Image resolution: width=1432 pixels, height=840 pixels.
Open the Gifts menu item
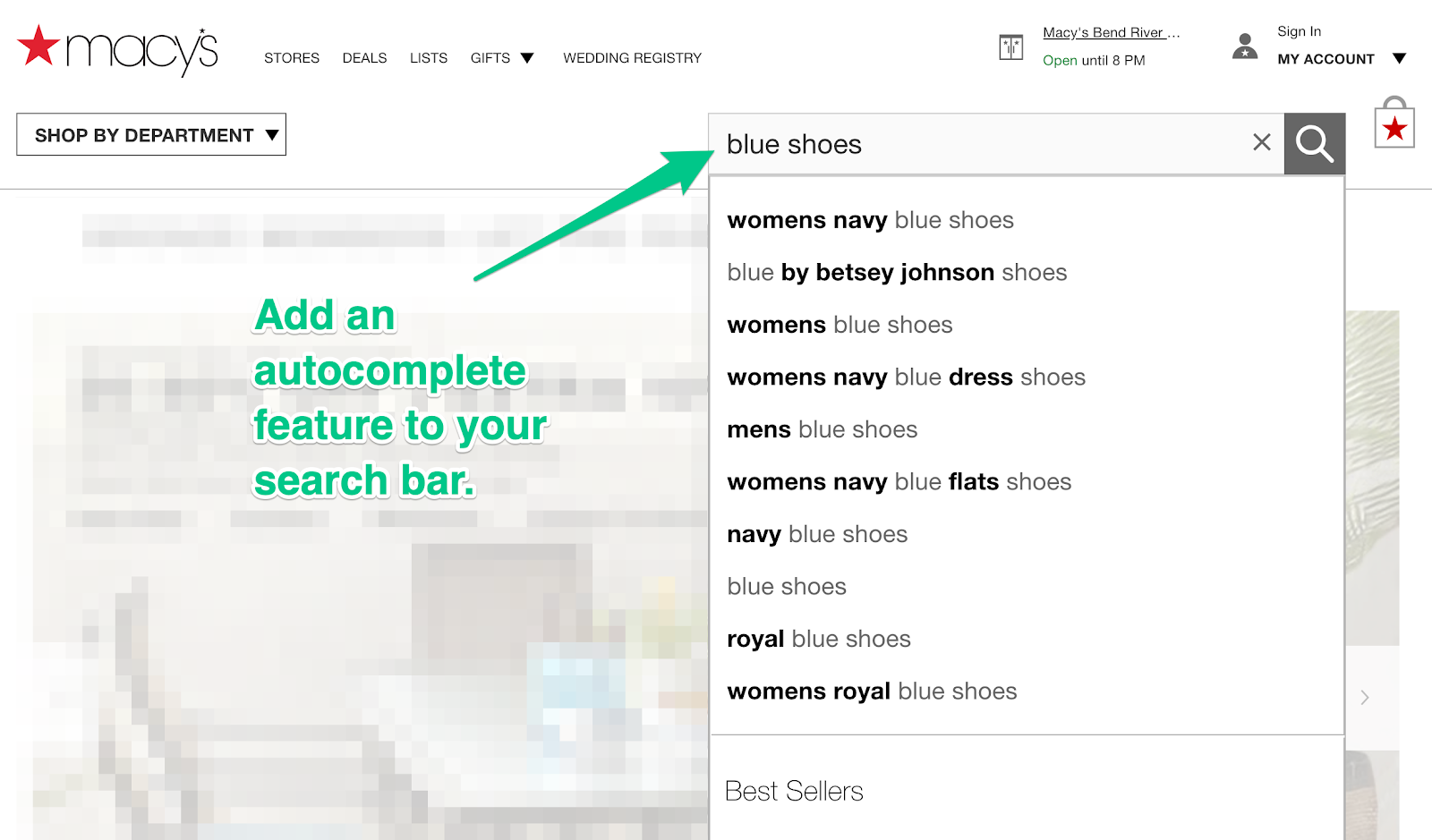[x=490, y=58]
